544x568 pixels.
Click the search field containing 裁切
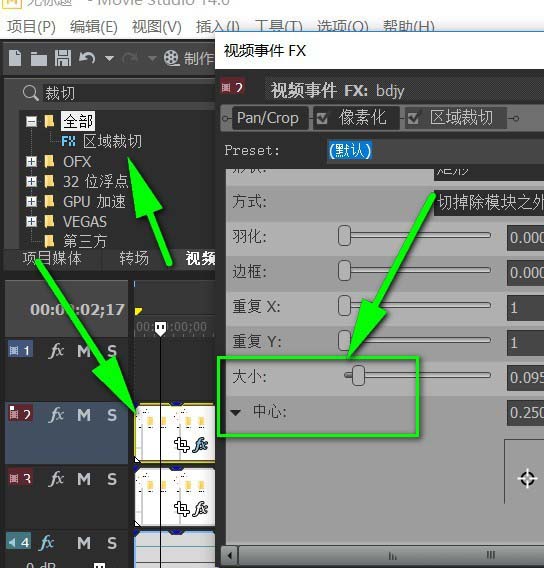coord(129,93)
